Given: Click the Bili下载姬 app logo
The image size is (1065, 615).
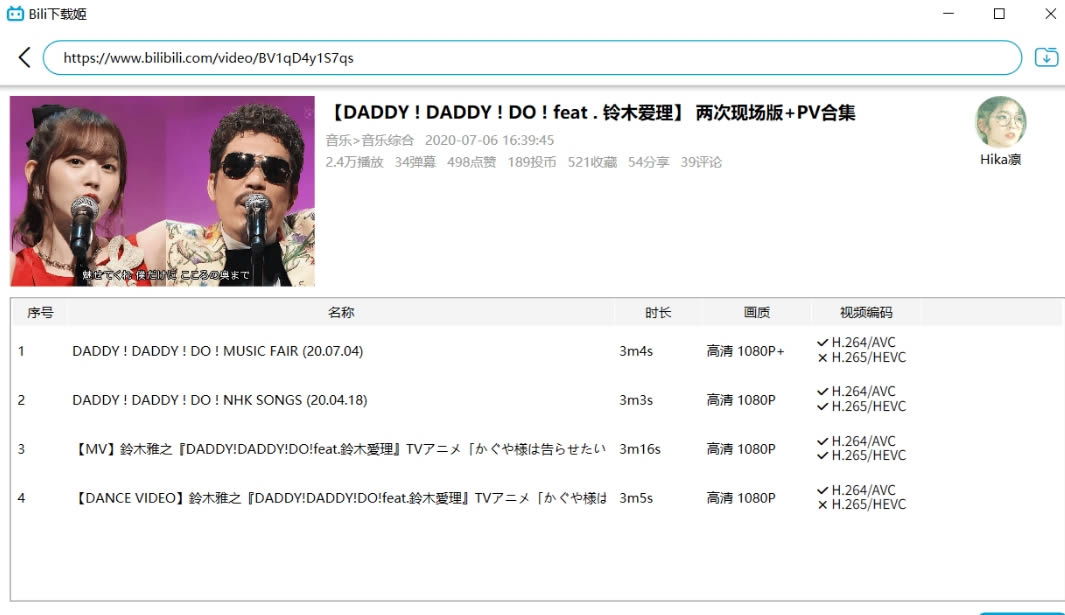Looking at the screenshot, I should [x=15, y=14].
